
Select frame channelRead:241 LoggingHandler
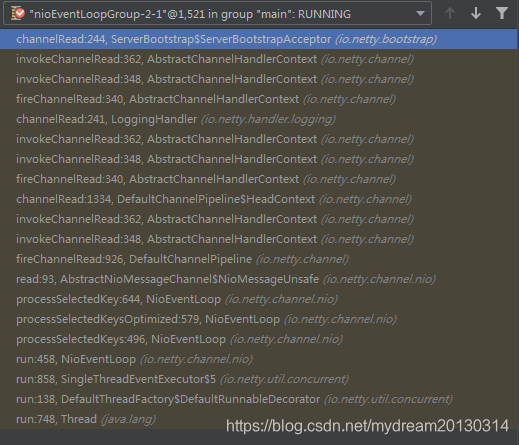pyautogui.click(x=258, y=119)
